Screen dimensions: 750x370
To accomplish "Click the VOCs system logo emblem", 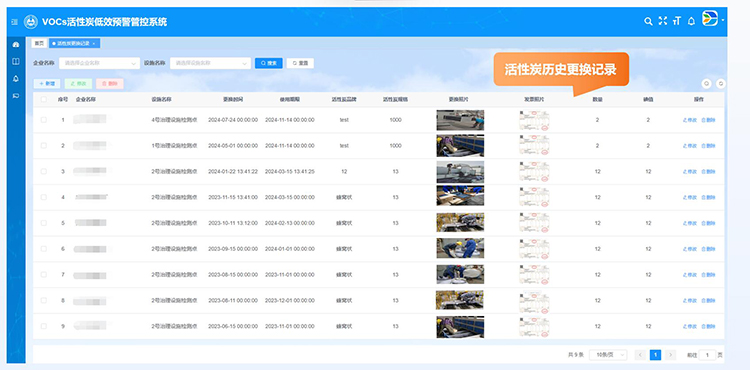I will [x=31, y=22].
